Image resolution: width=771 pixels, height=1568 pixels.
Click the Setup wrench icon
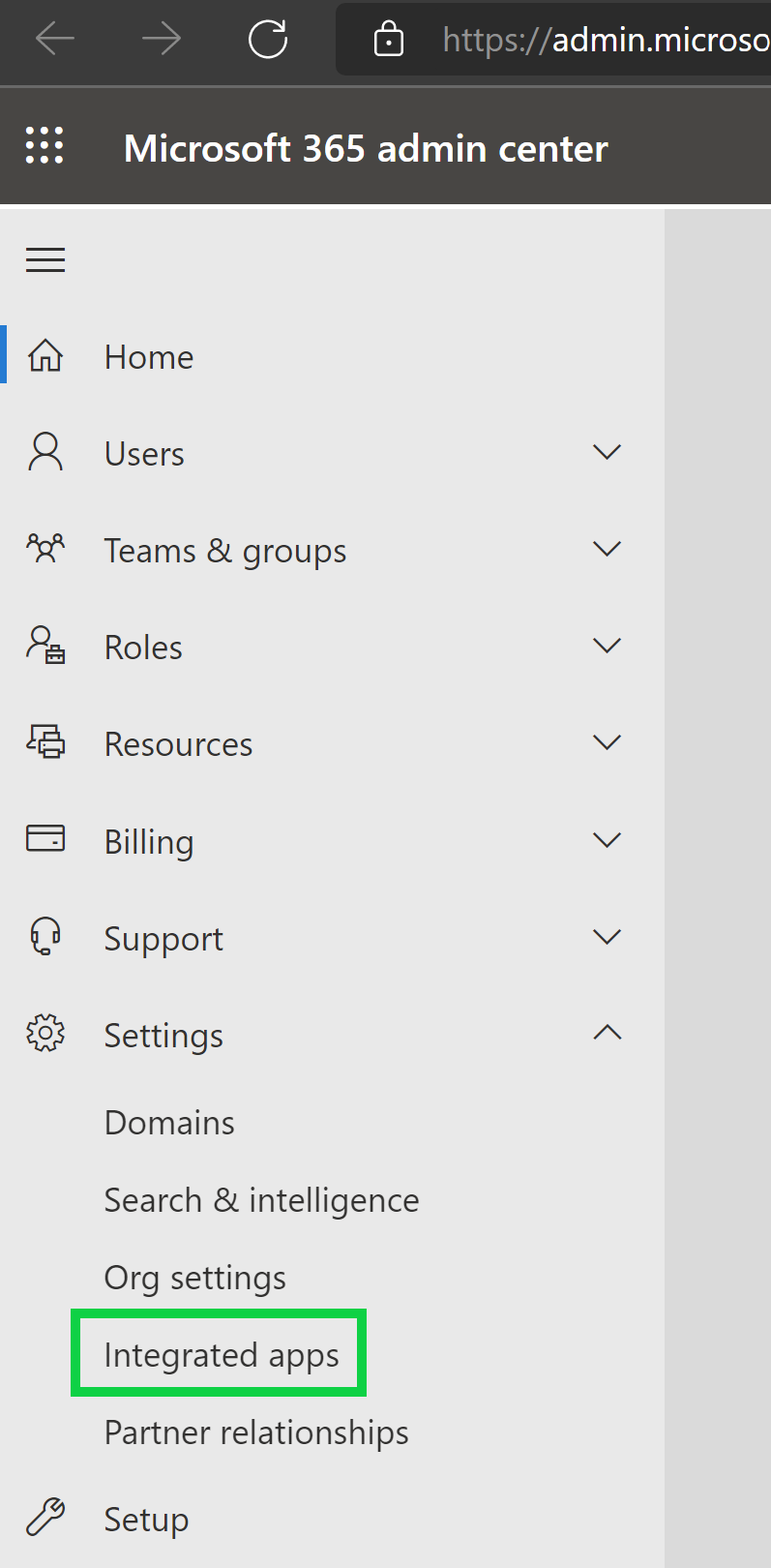click(x=45, y=1518)
